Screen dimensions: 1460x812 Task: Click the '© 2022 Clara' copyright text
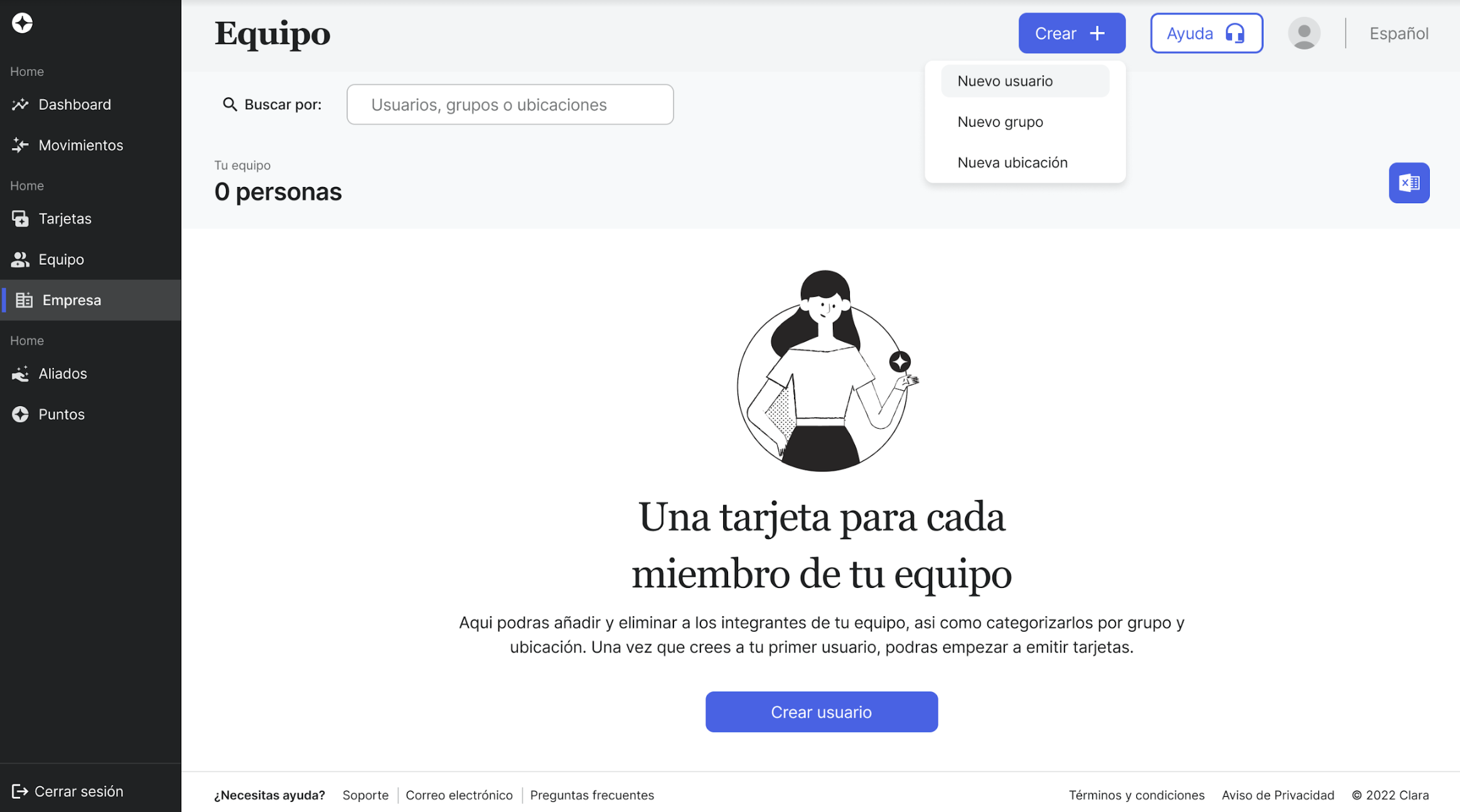coord(1390,795)
